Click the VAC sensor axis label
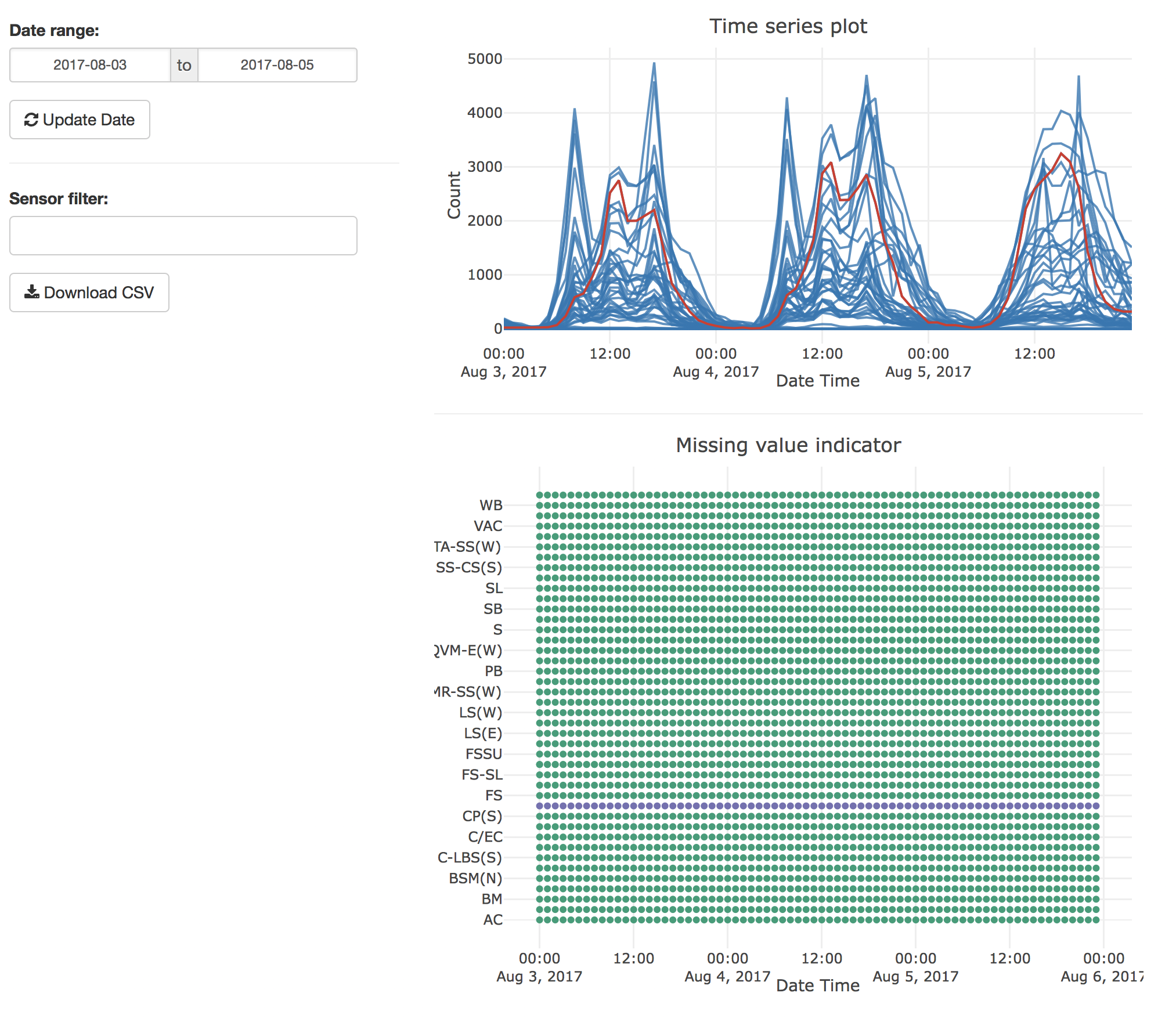 click(x=488, y=526)
